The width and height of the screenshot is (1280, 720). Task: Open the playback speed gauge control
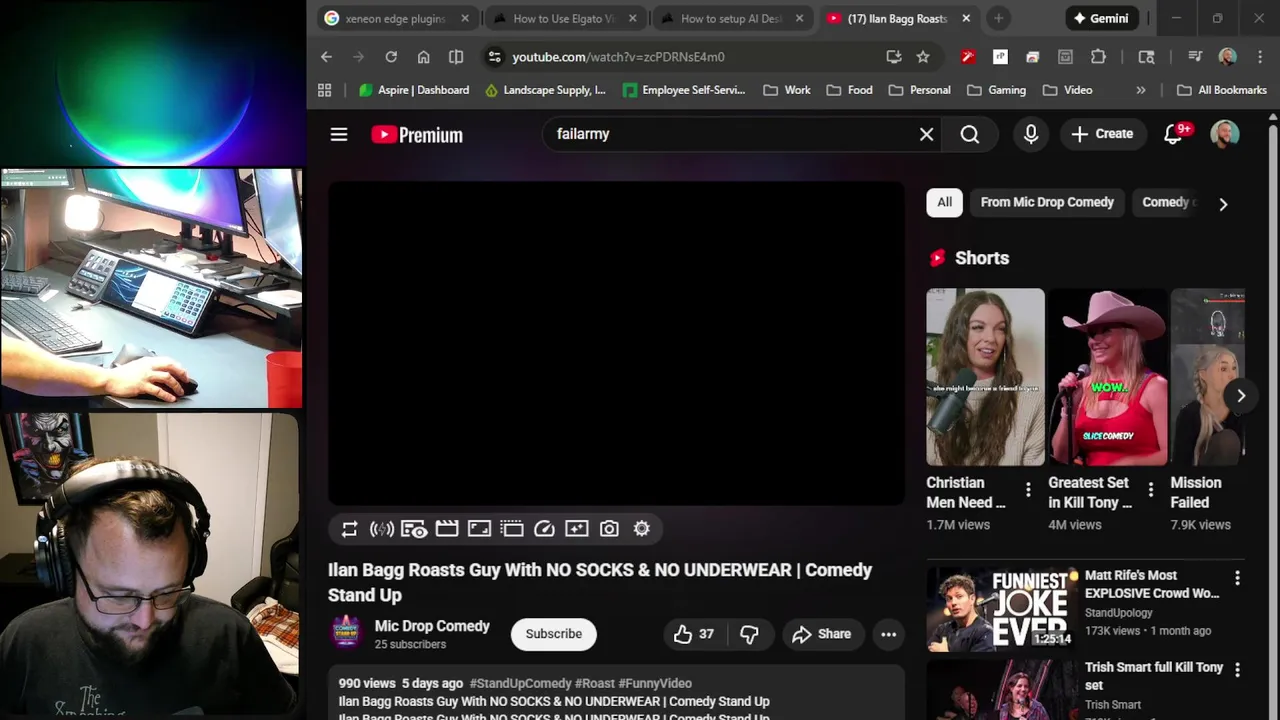(544, 529)
